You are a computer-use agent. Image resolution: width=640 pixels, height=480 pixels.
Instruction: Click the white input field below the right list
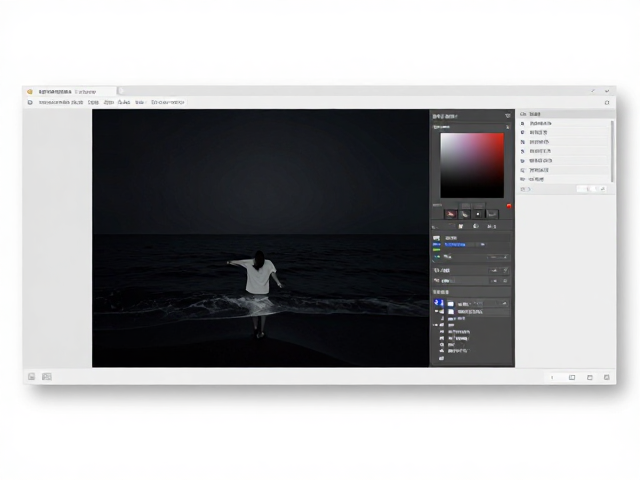pos(592,189)
